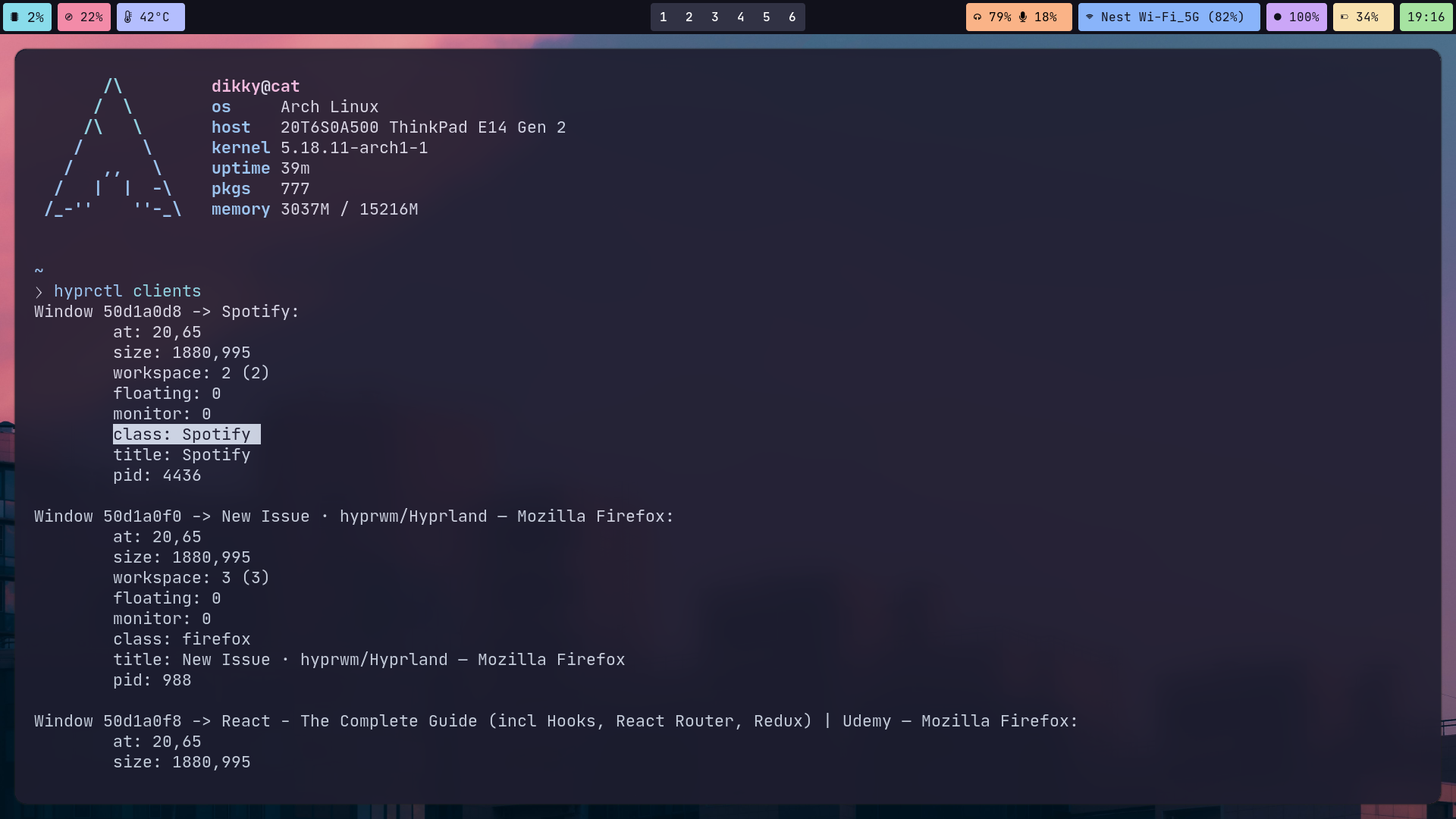Mute the microphone at 18%
1456x819 pixels.
(x=1039, y=17)
